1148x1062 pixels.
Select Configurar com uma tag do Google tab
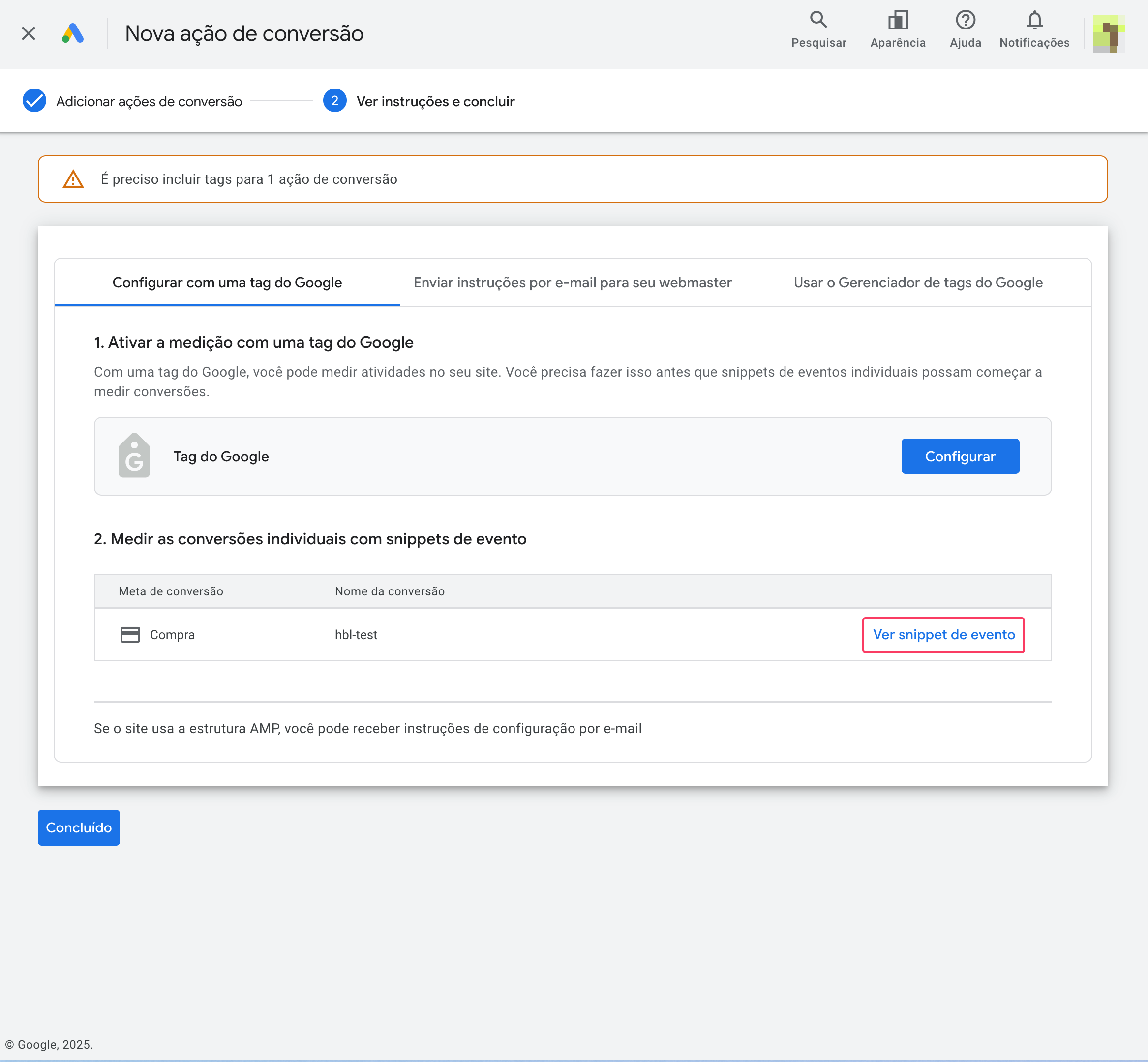point(227,283)
